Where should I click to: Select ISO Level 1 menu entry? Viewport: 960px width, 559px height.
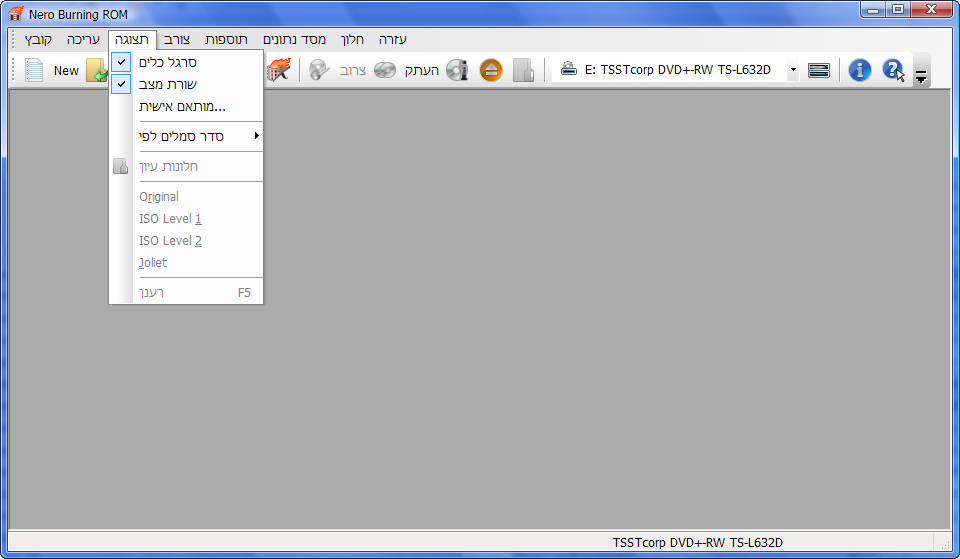click(x=186, y=219)
